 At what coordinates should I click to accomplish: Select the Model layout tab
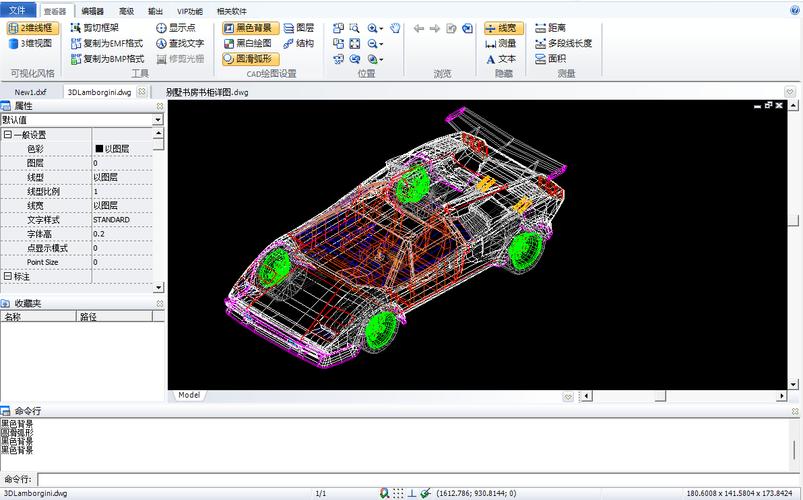[x=189, y=395]
